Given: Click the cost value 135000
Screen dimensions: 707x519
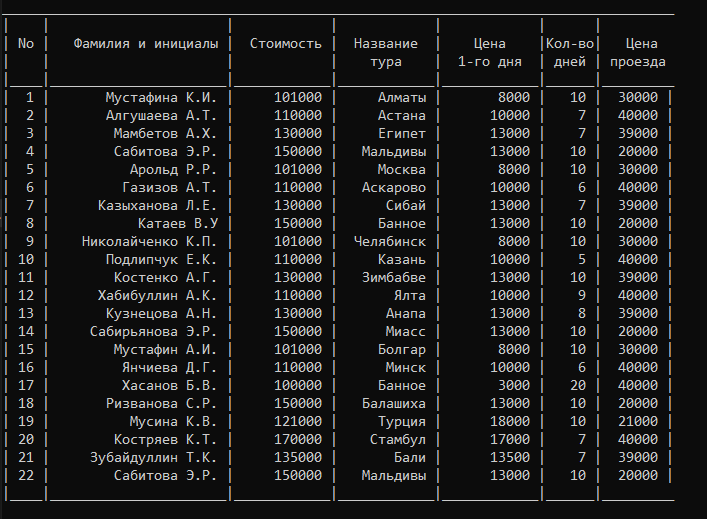Looking at the screenshot, I should point(298,458).
